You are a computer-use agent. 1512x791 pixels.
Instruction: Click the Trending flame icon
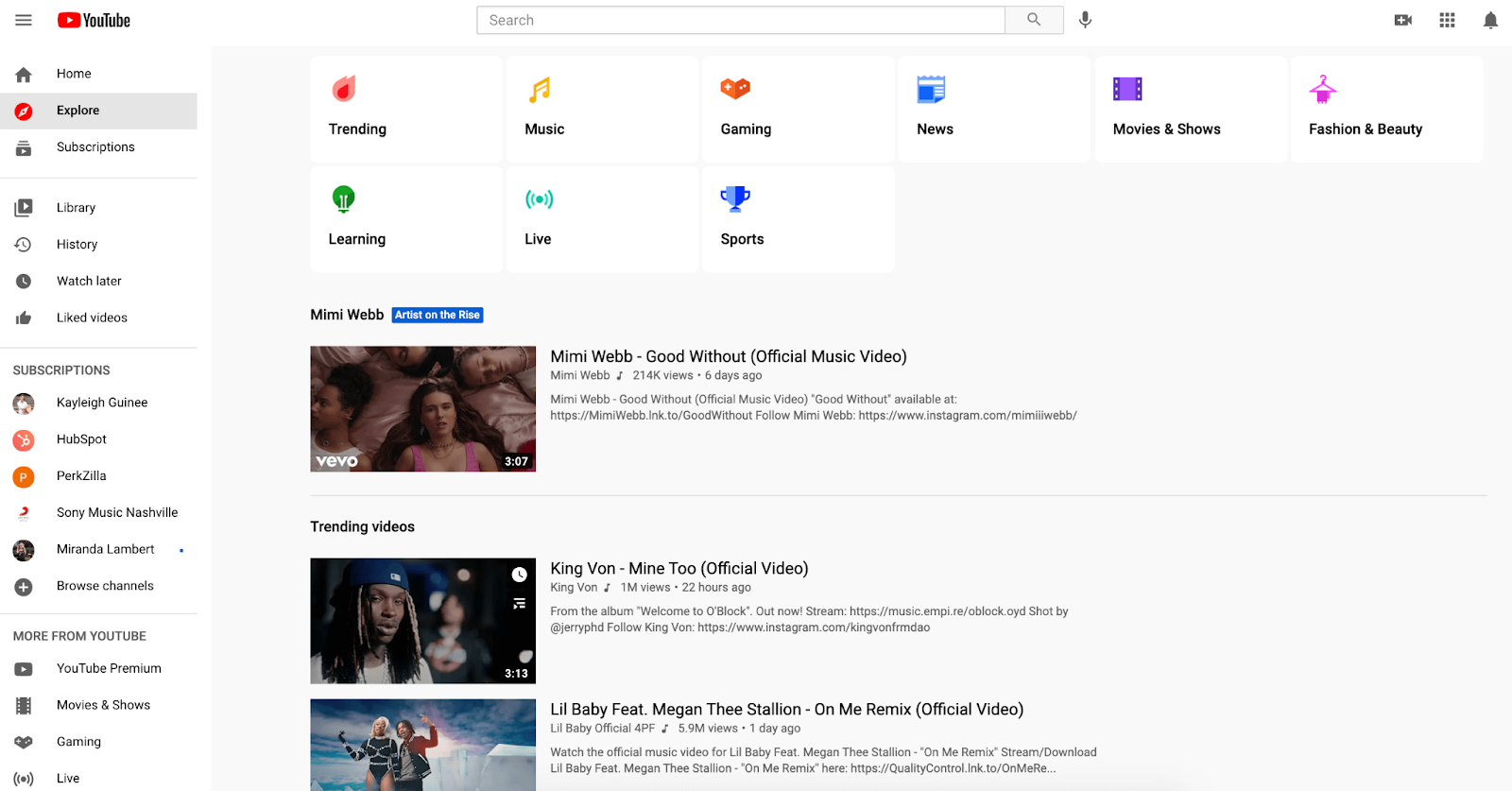tap(344, 89)
